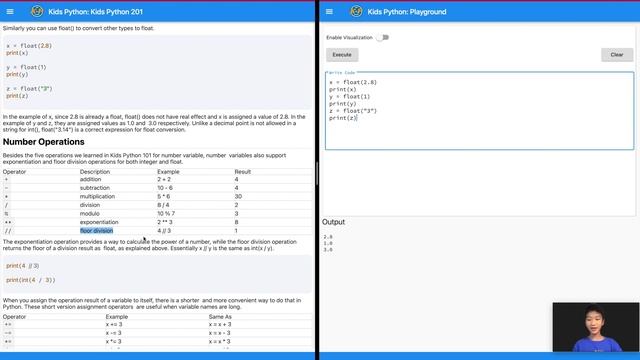Viewport: 640px width, 360px height.
Task: Click the split divider handle between panes
Action: (x=317, y=173)
